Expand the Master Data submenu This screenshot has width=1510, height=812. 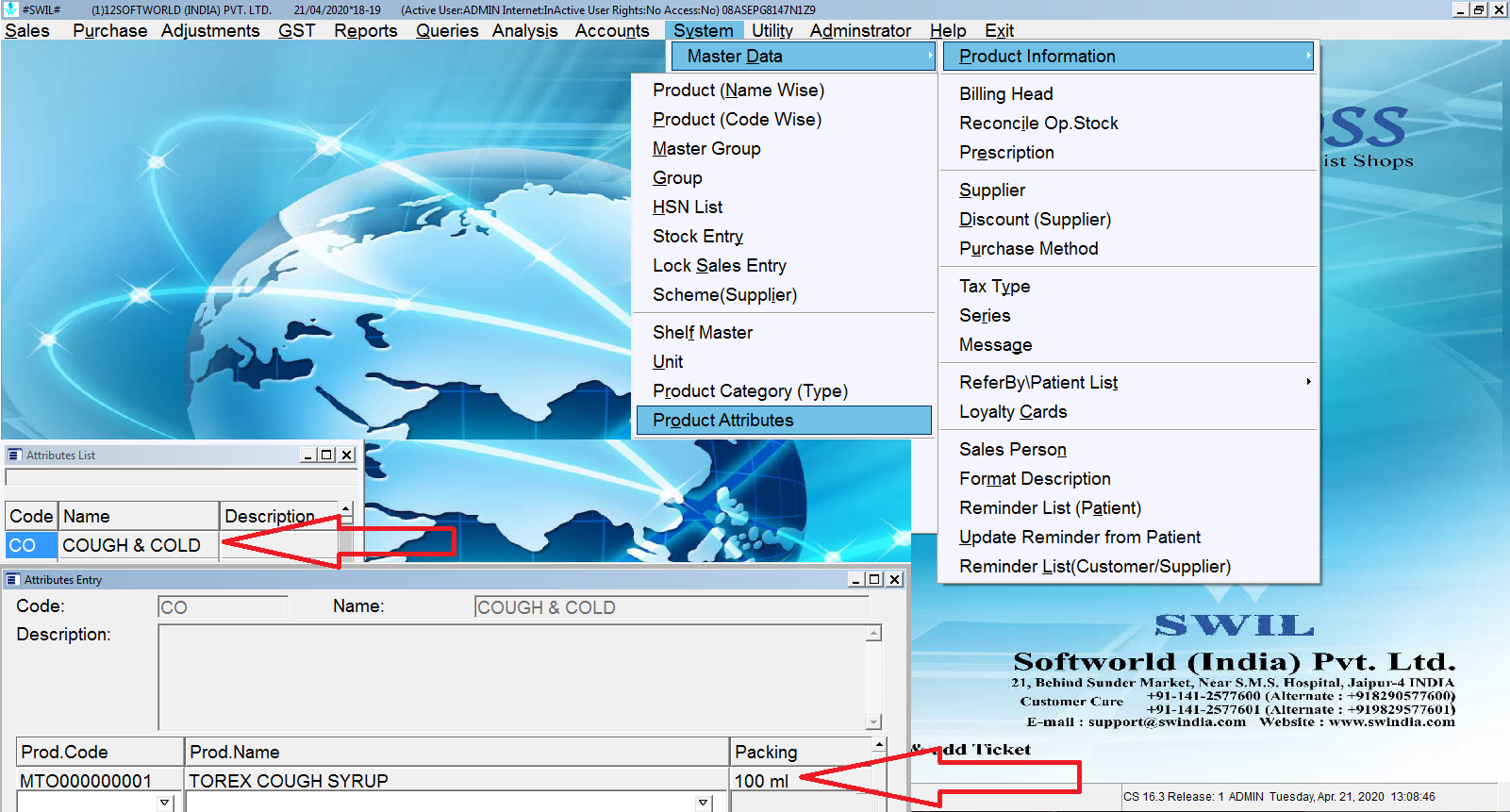803,57
